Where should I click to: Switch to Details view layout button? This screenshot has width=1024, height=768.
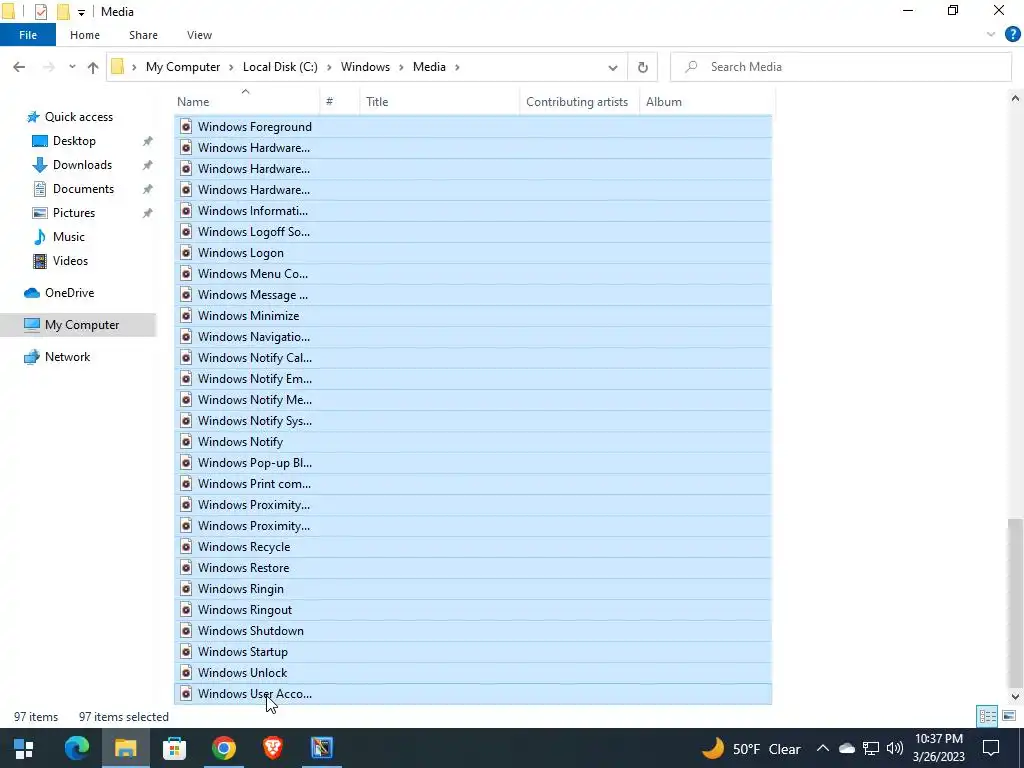coord(987,716)
